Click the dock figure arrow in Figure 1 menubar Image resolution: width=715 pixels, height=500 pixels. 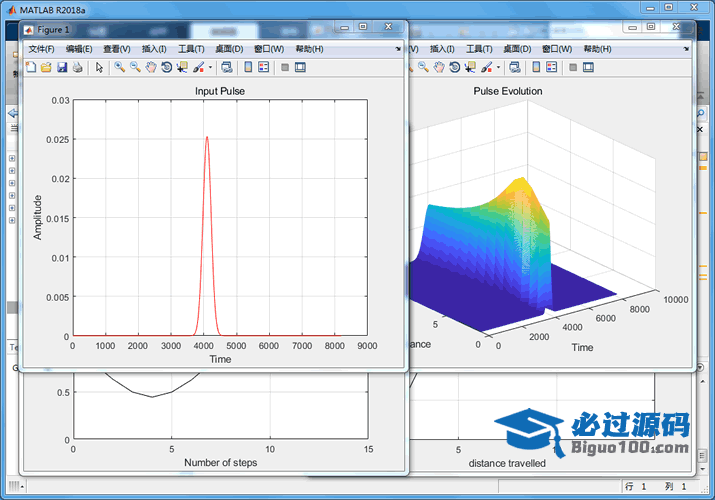click(x=398, y=48)
